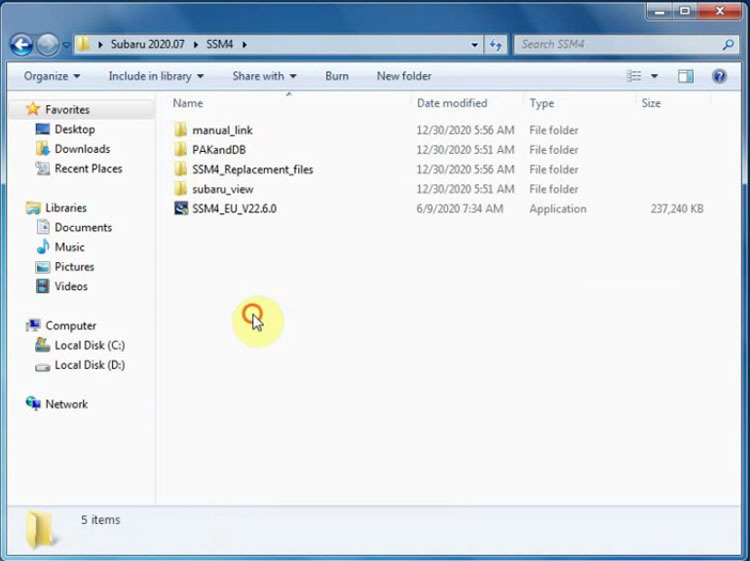Screen dimensions: 750x561
Task: Click the folder icon in address bar
Action: [83, 44]
